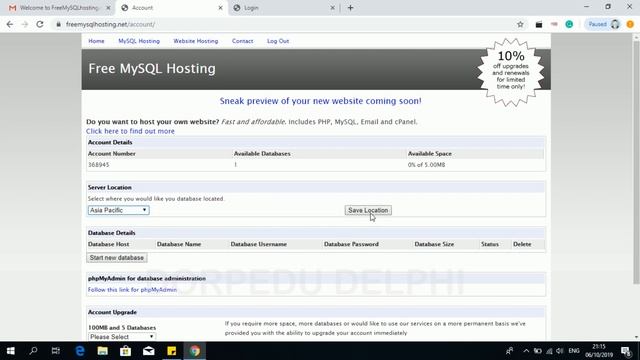Select the Account tab
This screenshot has width=640, height=360.
pos(171,8)
